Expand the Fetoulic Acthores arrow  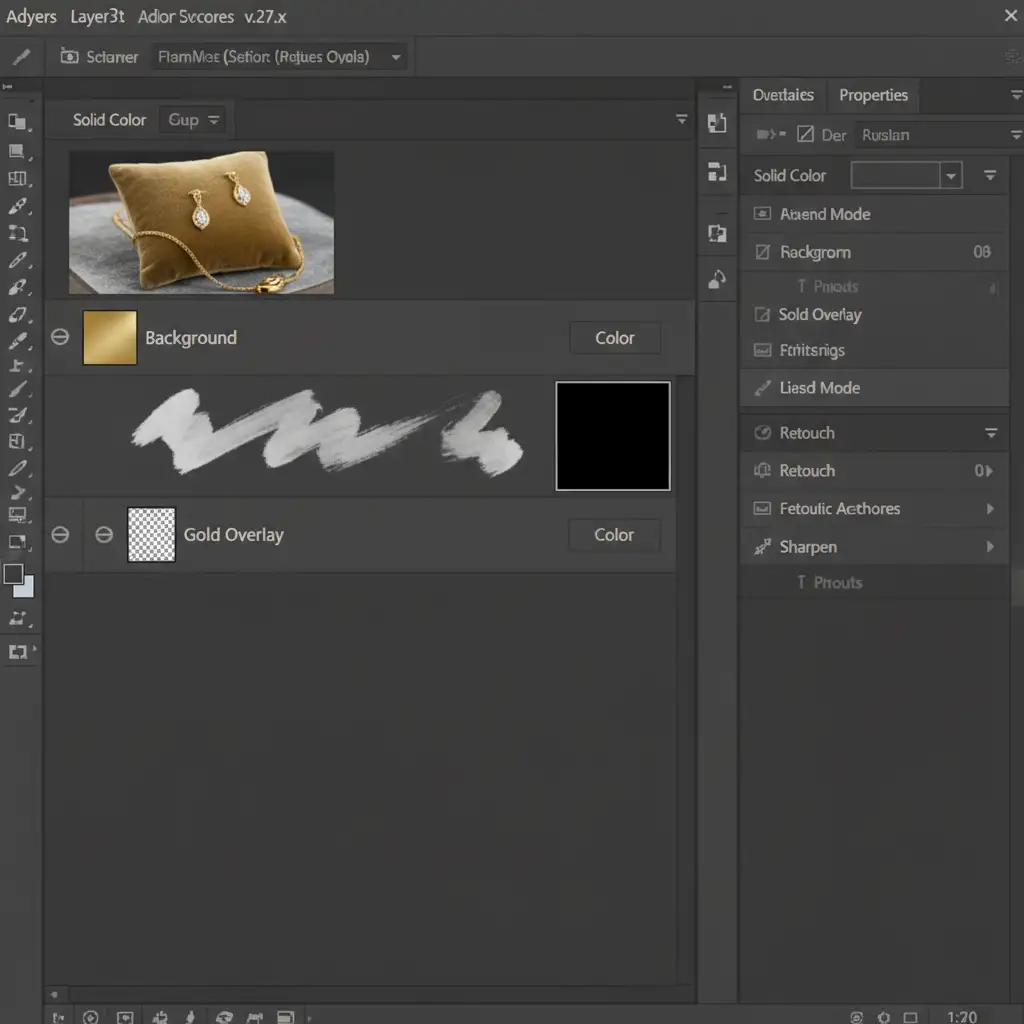[x=990, y=509]
